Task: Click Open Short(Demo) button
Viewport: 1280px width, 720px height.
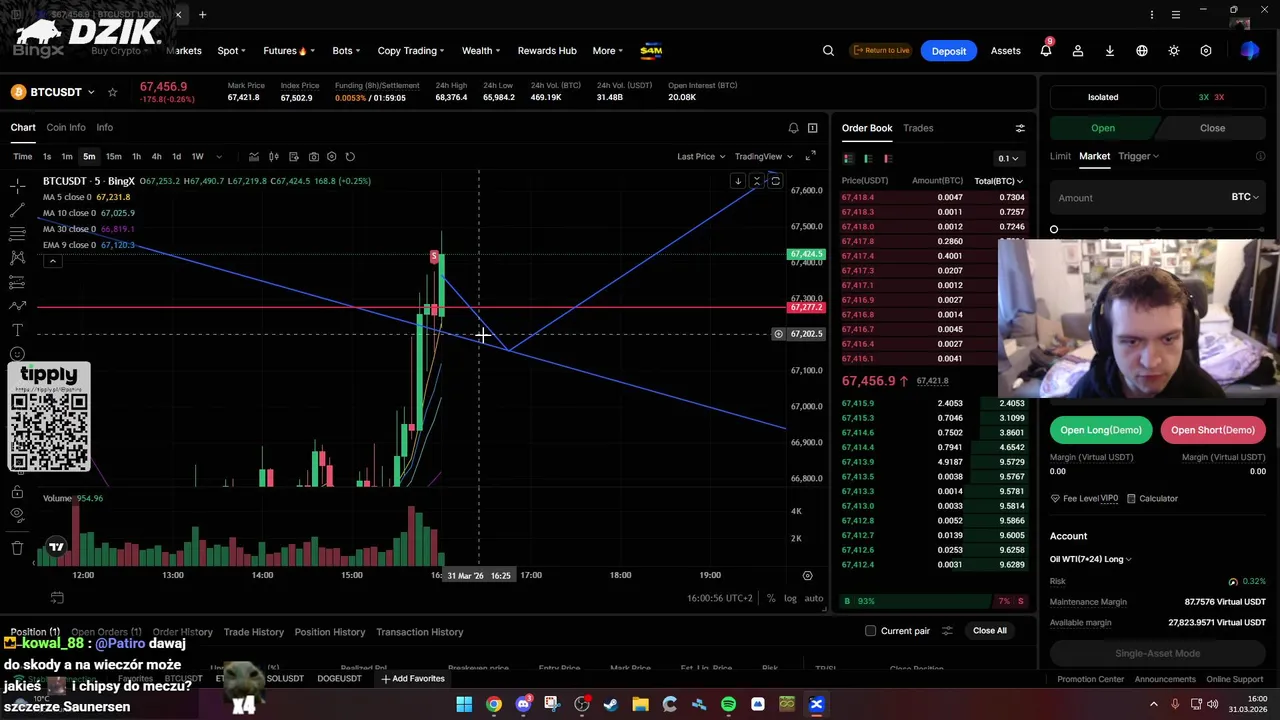Action: (x=1213, y=430)
